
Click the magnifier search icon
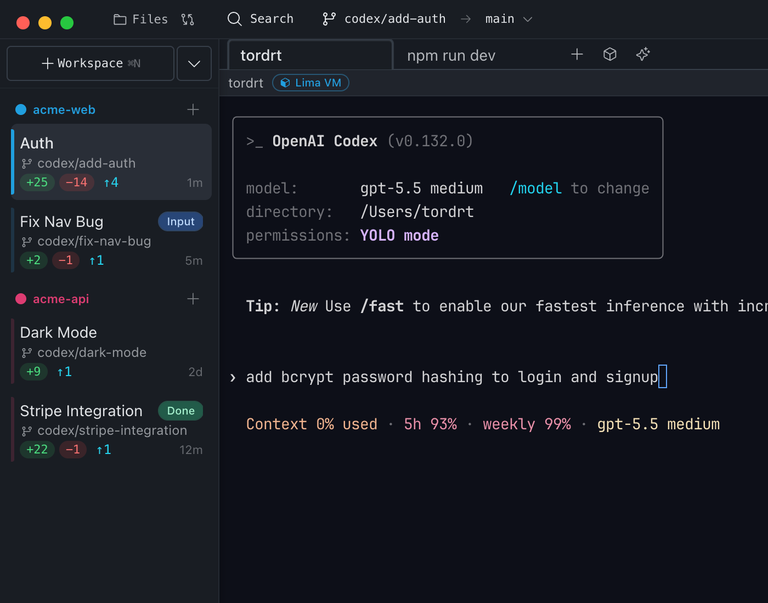(x=235, y=19)
